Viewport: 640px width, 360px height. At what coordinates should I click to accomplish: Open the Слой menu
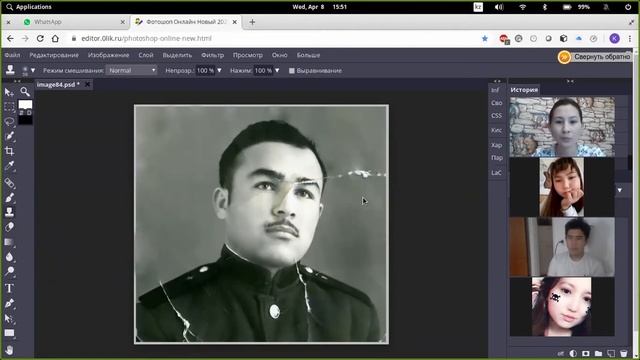click(x=146, y=55)
